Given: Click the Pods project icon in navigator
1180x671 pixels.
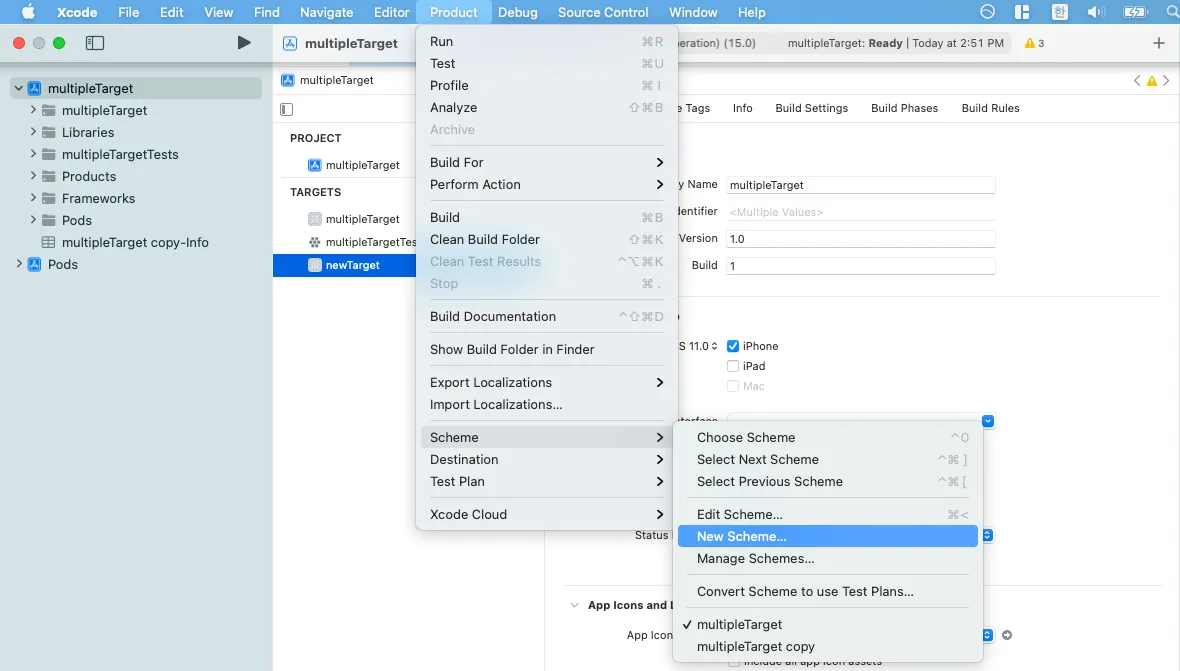Looking at the screenshot, I should 35,264.
